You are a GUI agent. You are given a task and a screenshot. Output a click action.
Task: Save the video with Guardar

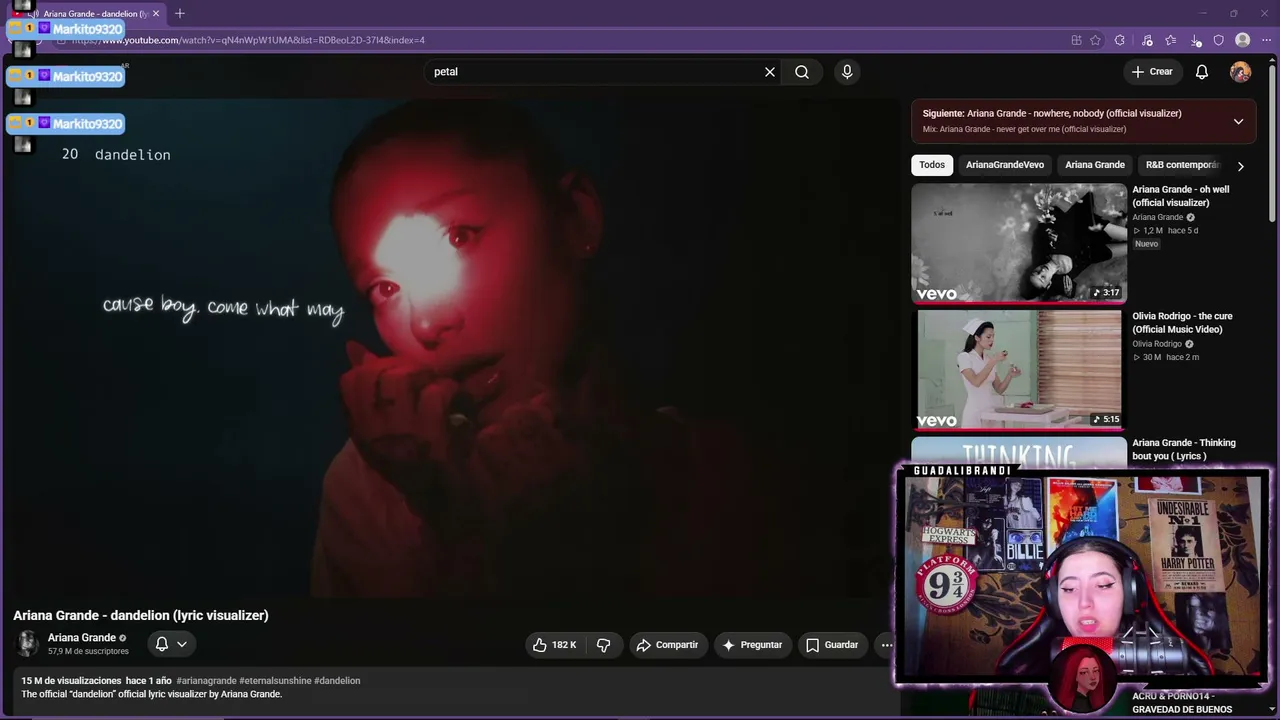(832, 645)
